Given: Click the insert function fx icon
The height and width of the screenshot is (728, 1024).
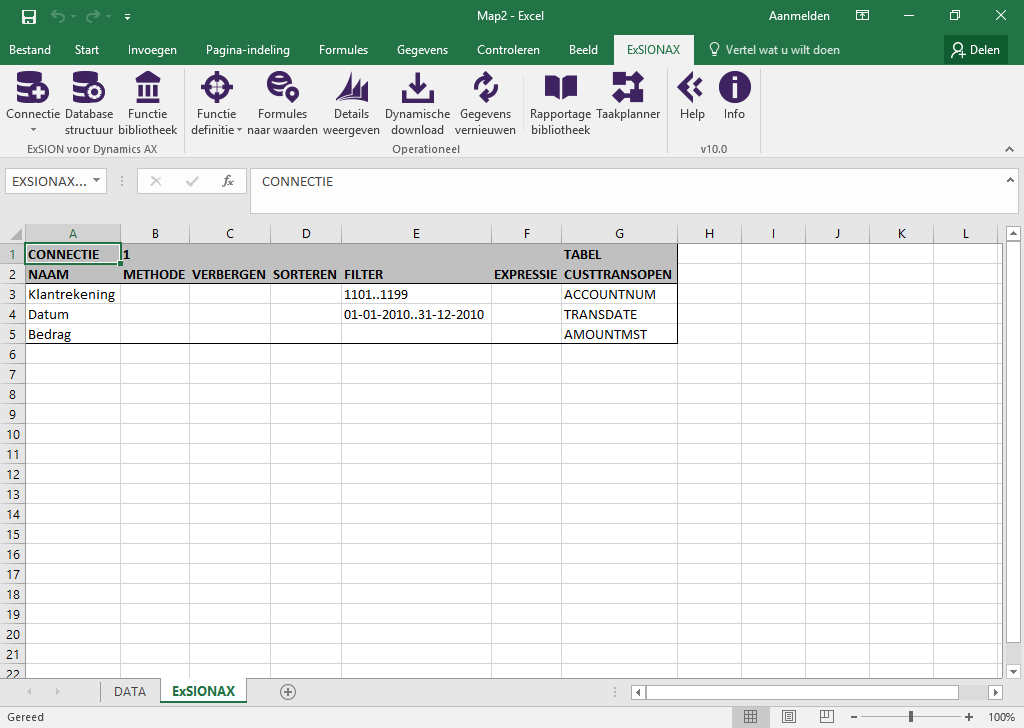Looking at the screenshot, I should (x=227, y=182).
